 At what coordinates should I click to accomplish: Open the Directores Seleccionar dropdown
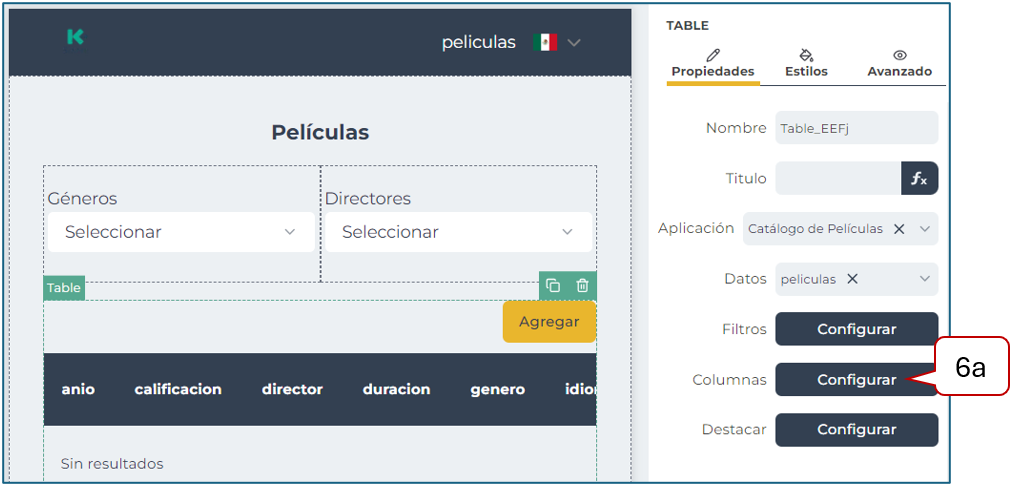[458, 232]
